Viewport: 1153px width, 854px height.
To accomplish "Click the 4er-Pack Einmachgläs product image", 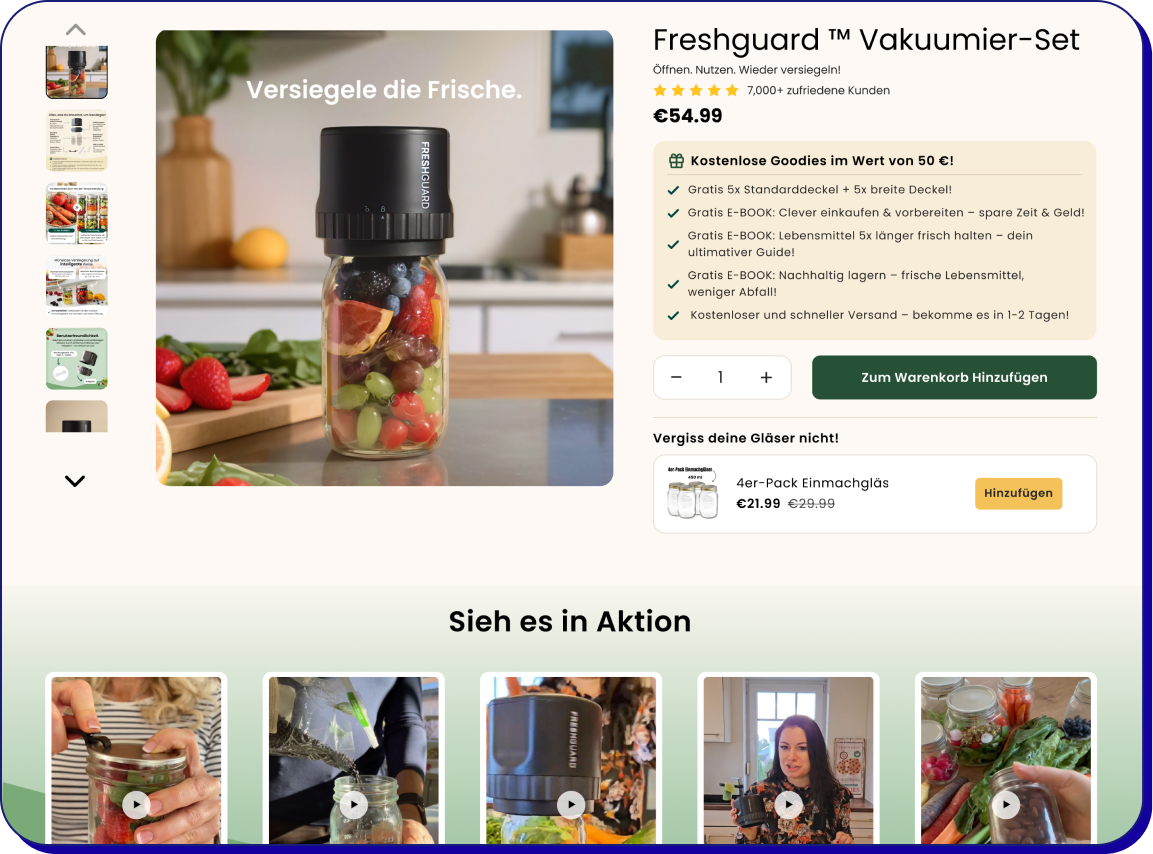I will pos(692,494).
